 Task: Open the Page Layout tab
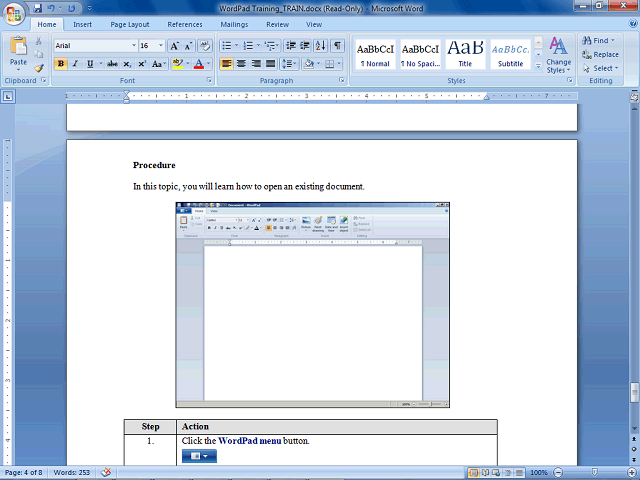[130, 24]
